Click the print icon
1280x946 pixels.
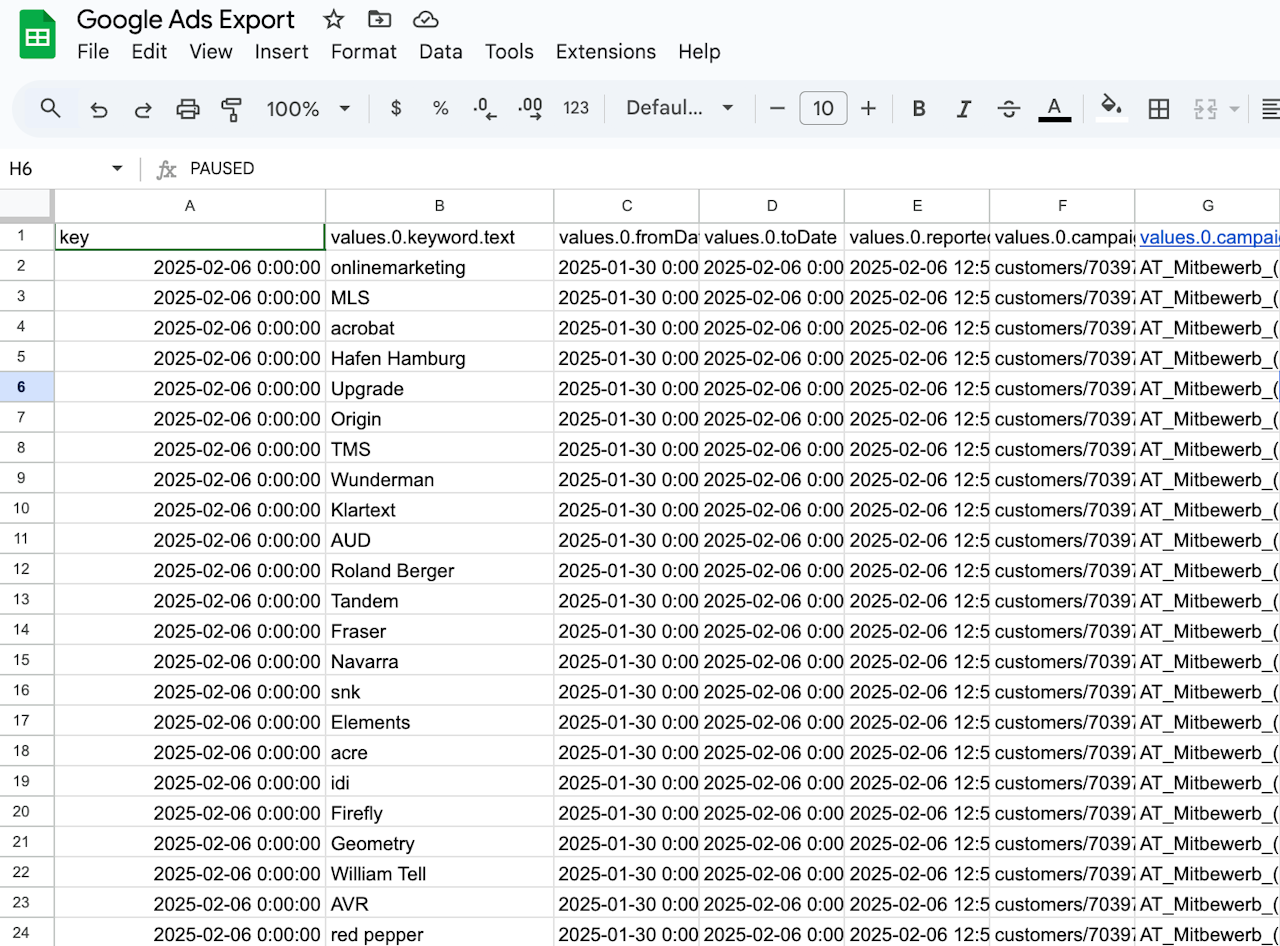(188, 109)
